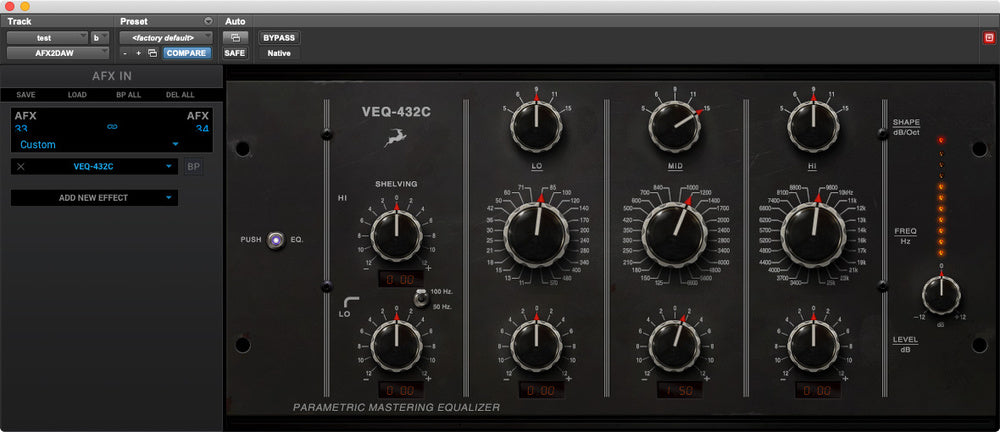Toggle the BP bypass for VEQ-432C
Screen dimensions: 1000x432
[x=193, y=167]
